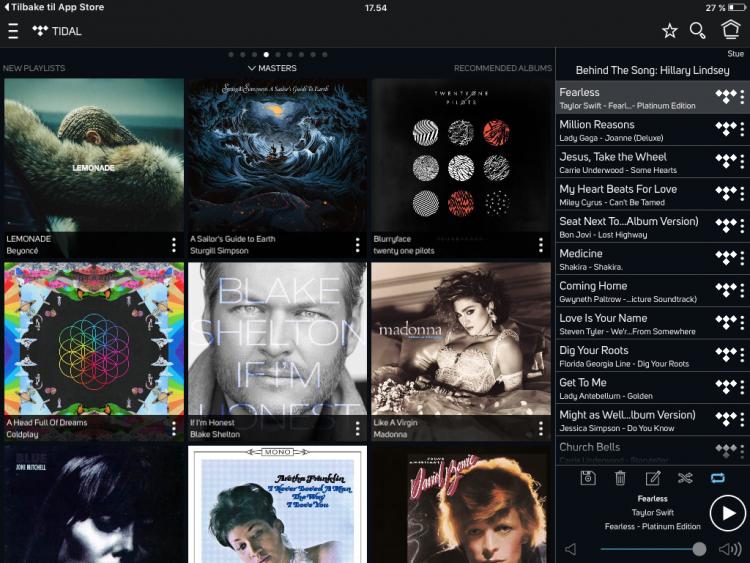Tap TIDAL logo on Love Is Your Name
The height and width of the screenshot is (563, 750).
tap(726, 322)
